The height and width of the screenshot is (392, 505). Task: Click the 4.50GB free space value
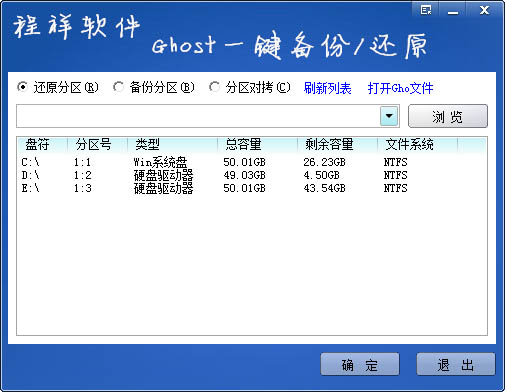point(321,175)
